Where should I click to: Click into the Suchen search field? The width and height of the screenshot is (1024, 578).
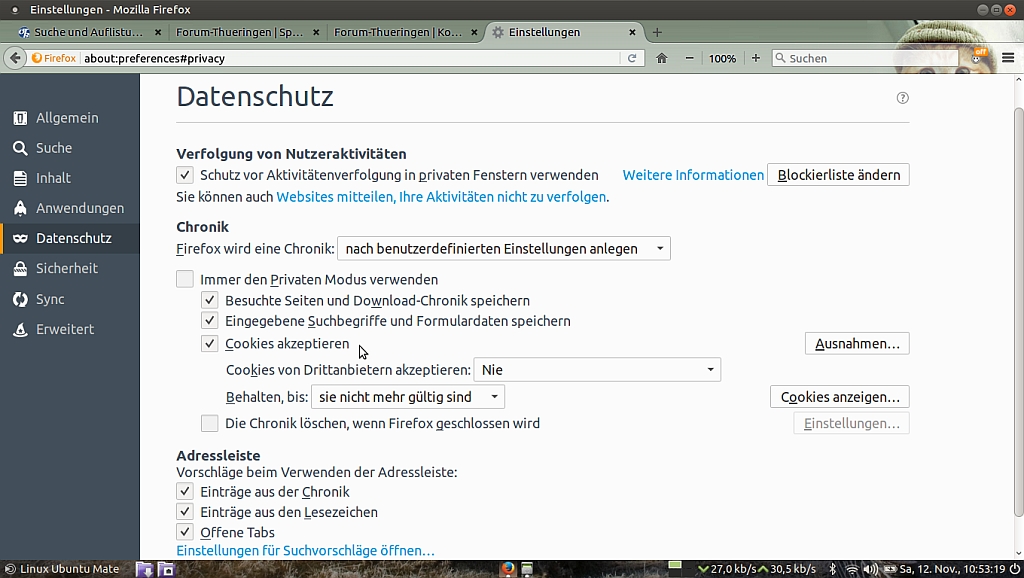click(865, 58)
